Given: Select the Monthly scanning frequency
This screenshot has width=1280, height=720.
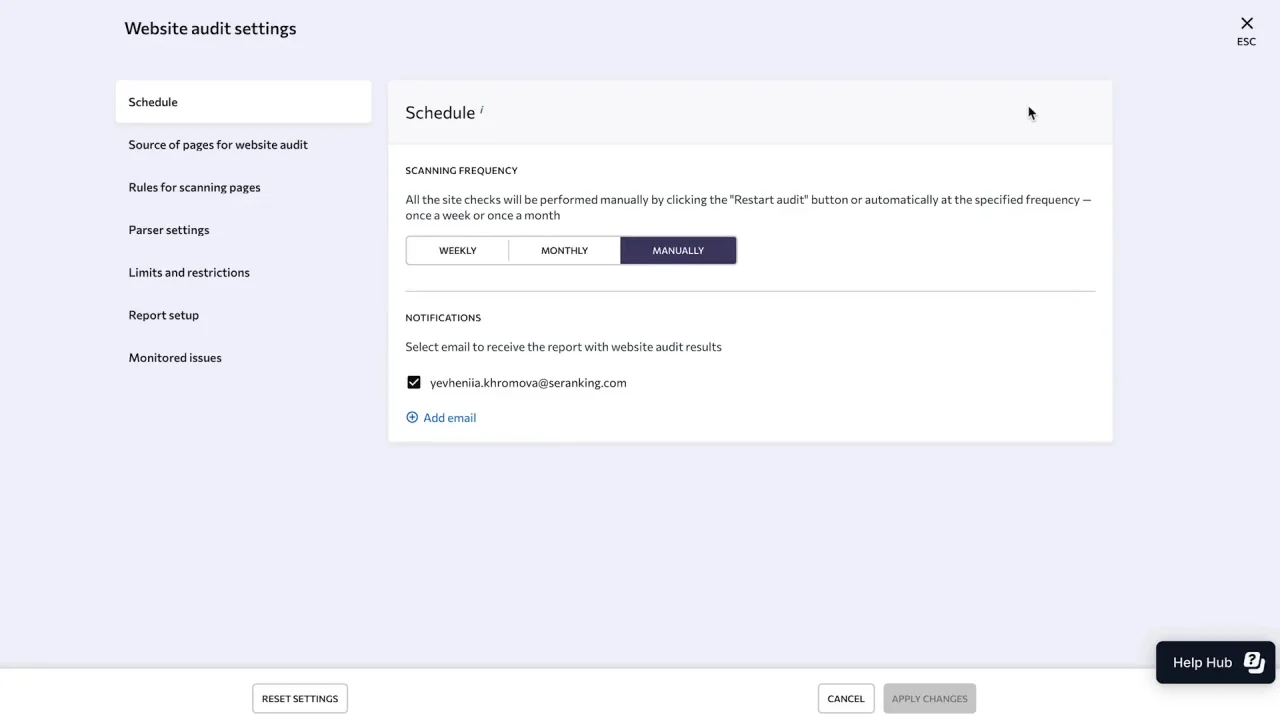Looking at the screenshot, I should tap(564, 251).
